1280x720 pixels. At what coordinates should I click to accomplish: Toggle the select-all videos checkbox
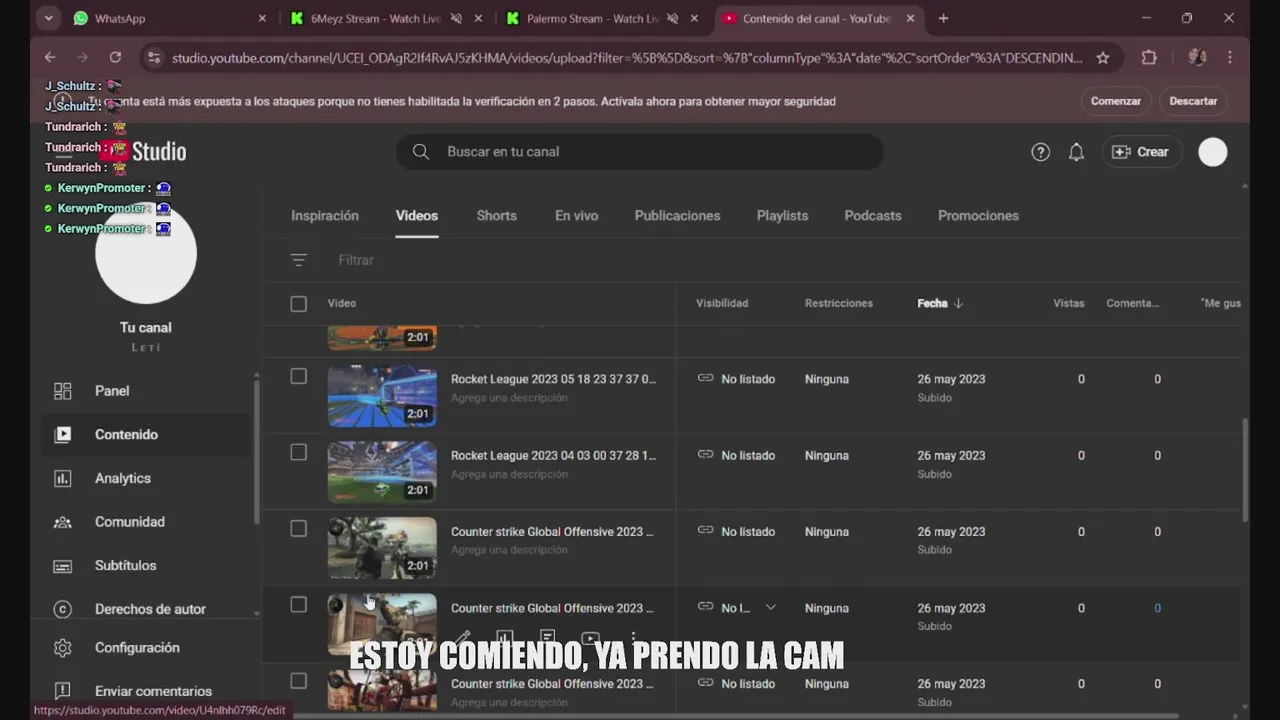point(298,303)
